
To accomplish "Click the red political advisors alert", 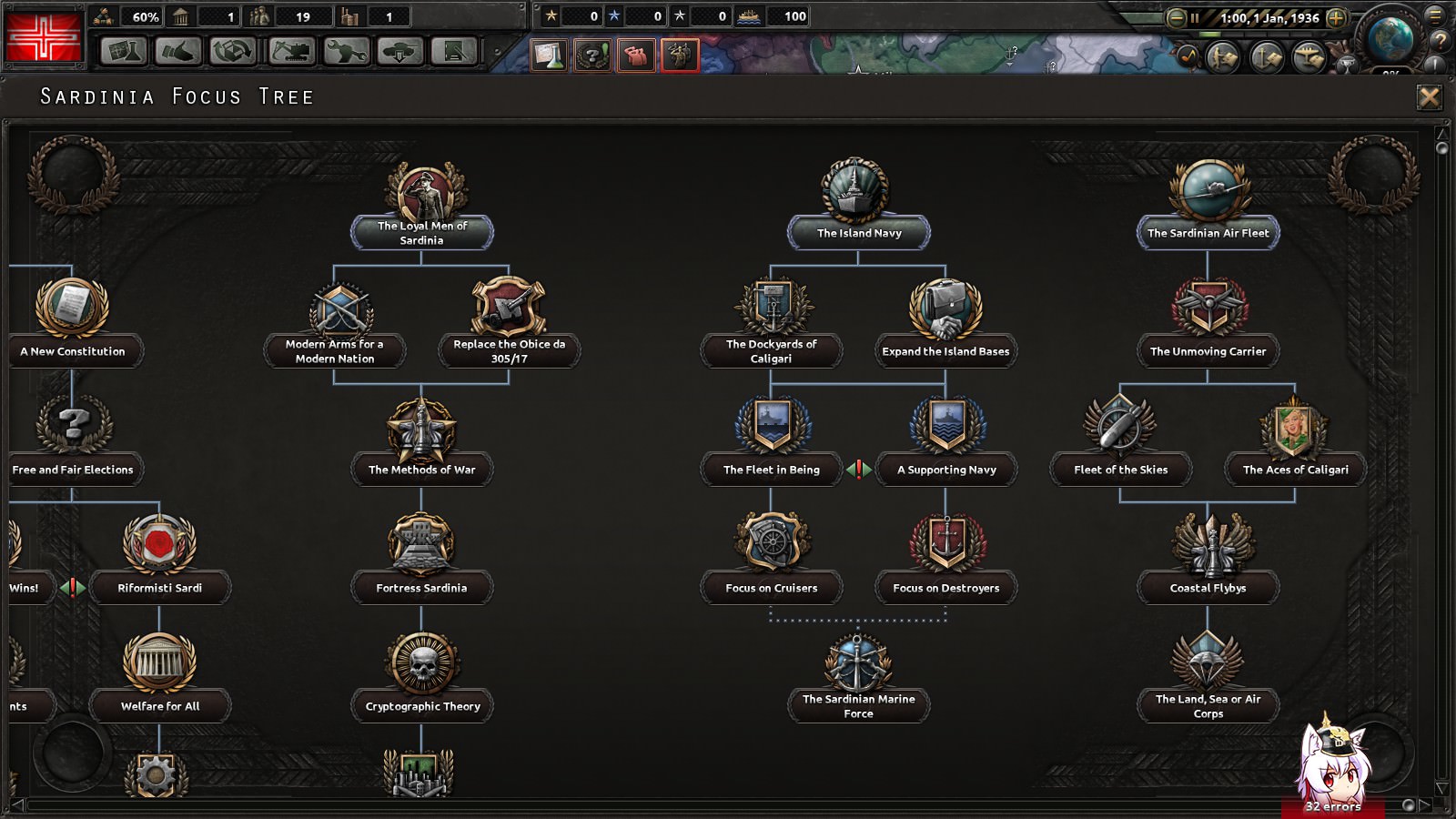I will 636,55.
